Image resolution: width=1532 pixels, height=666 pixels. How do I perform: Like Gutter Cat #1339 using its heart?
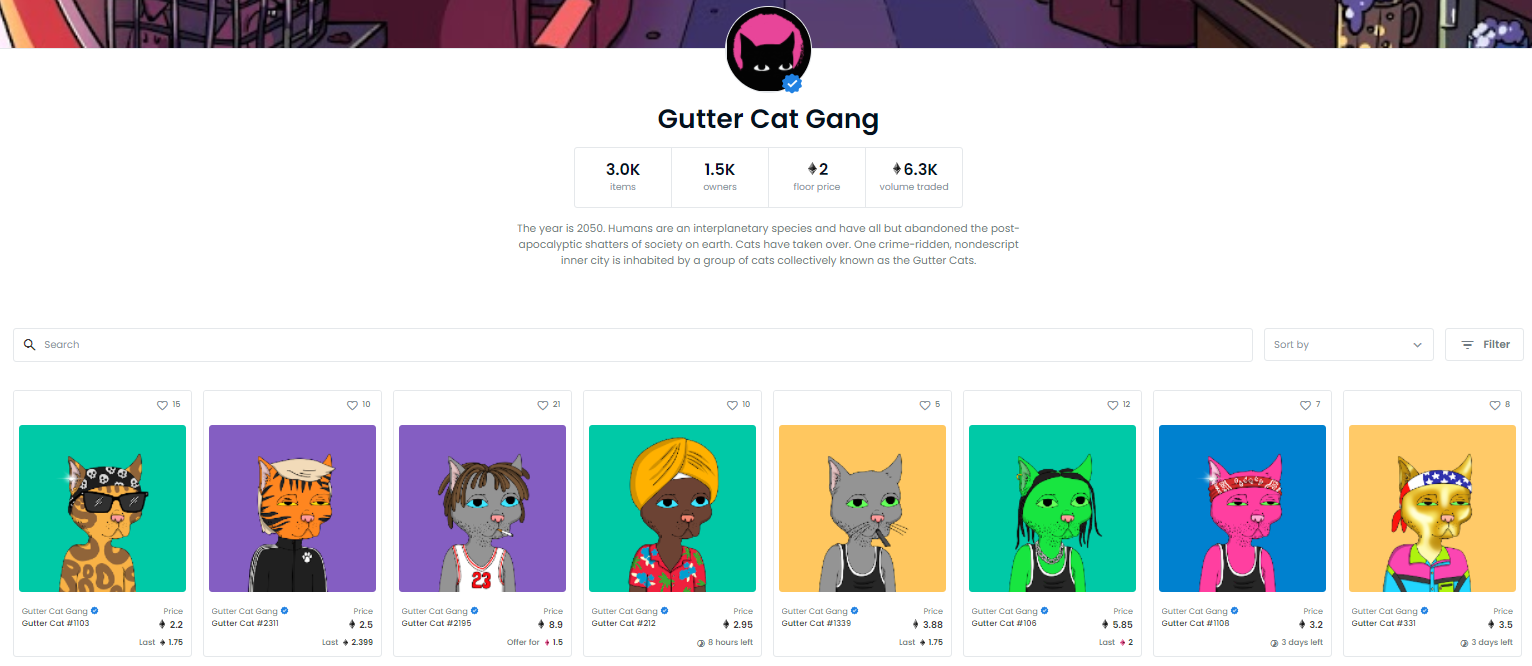coord(925,405)
